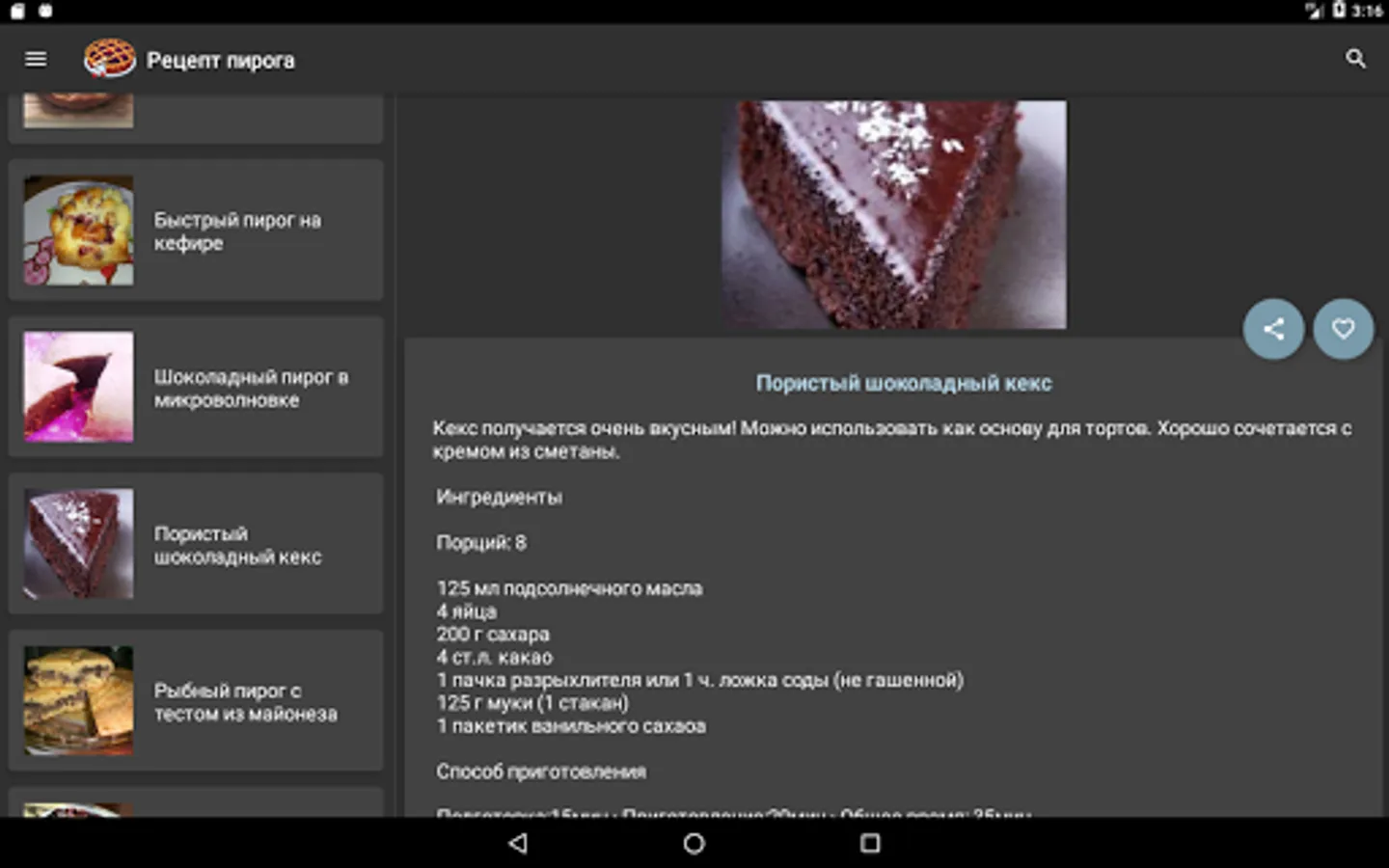Open recipe Шоколадный пирог в микроволновке
This screenshot has width=1389, height=868.
pyautogui.click(x=196, y=387)
